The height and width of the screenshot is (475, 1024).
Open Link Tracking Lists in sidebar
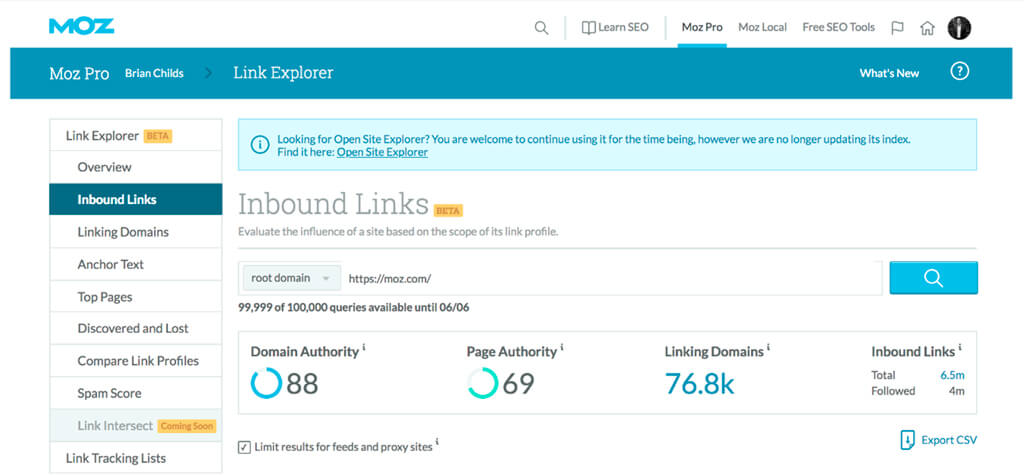[x=136, y=458]
